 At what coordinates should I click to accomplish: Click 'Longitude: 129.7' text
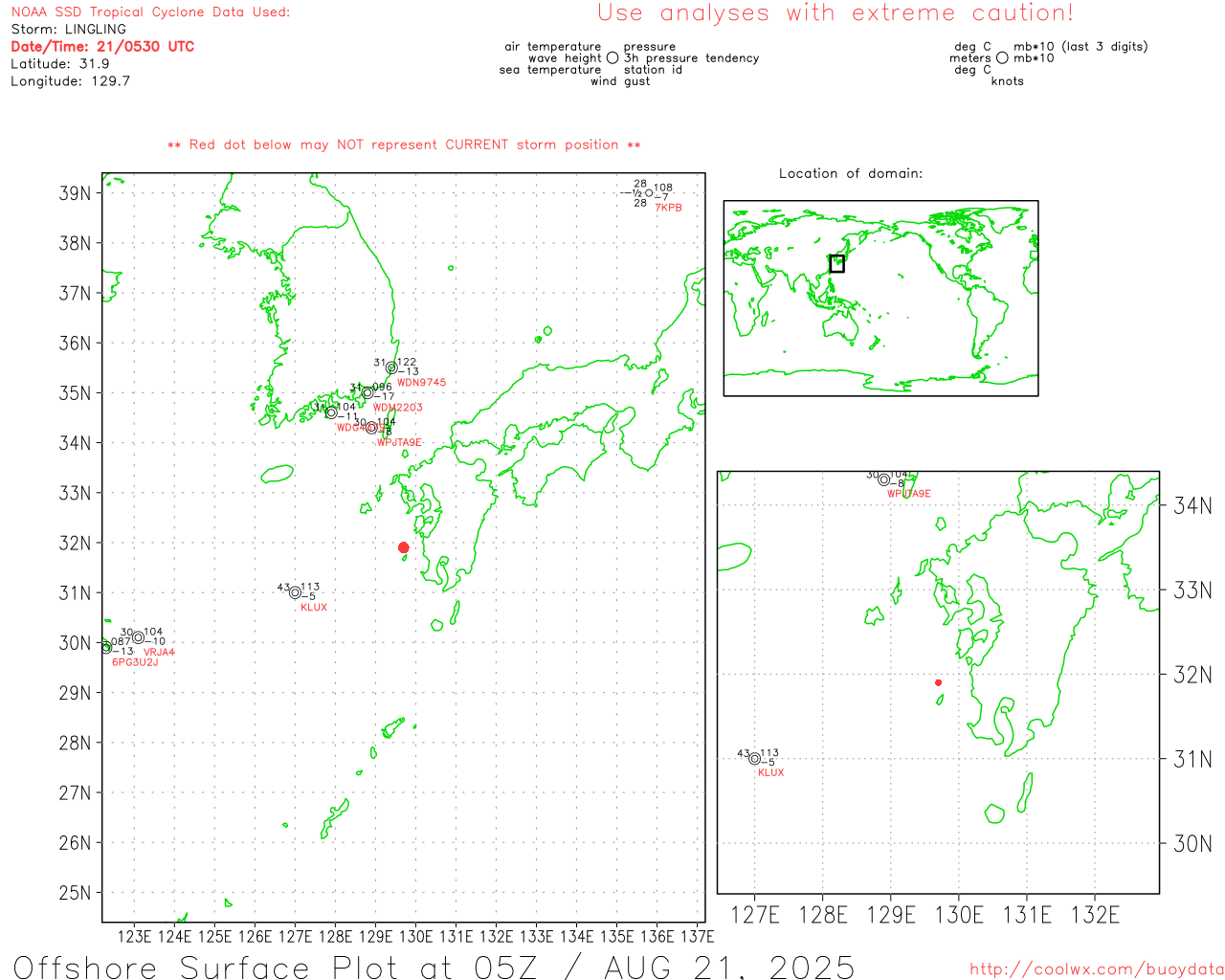(70, 81)
